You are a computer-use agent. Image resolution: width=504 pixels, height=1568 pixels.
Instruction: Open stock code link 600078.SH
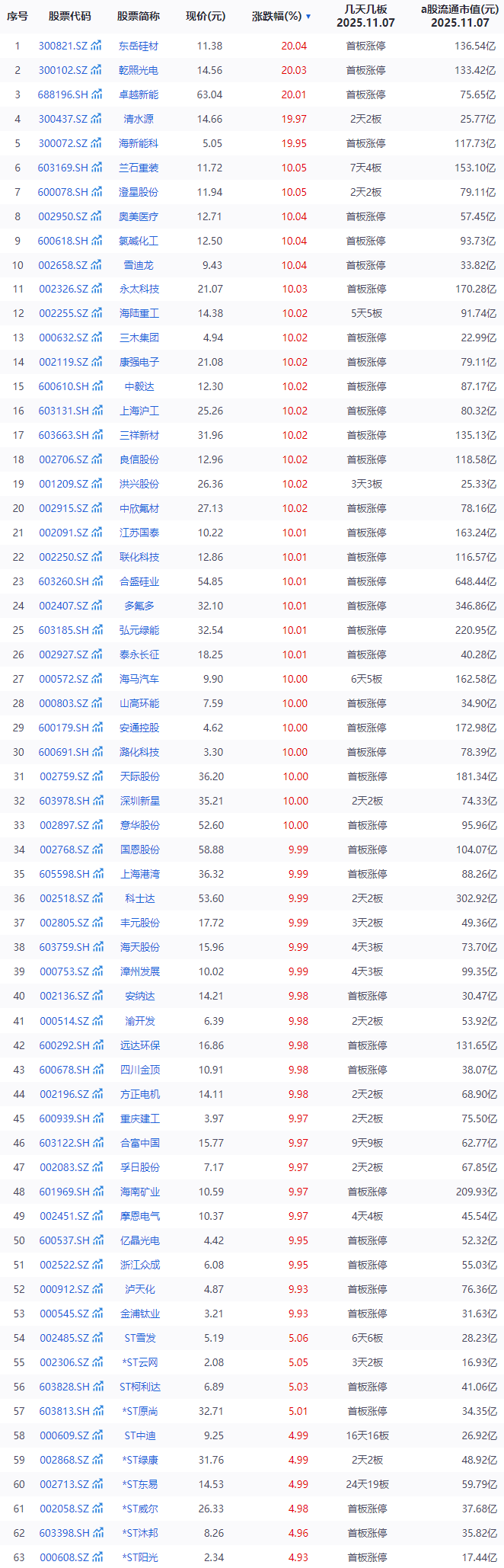click(63, 192)
